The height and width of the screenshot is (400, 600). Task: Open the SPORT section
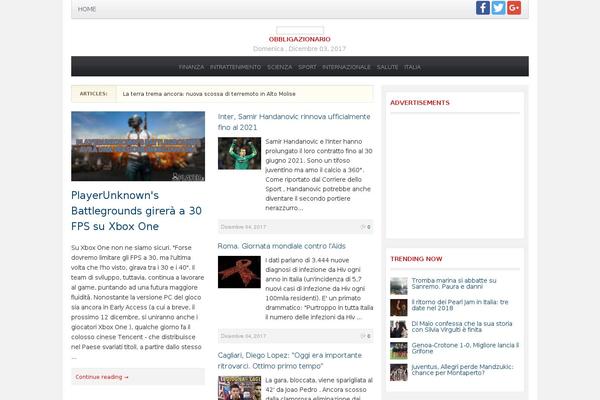coord(307,67)
